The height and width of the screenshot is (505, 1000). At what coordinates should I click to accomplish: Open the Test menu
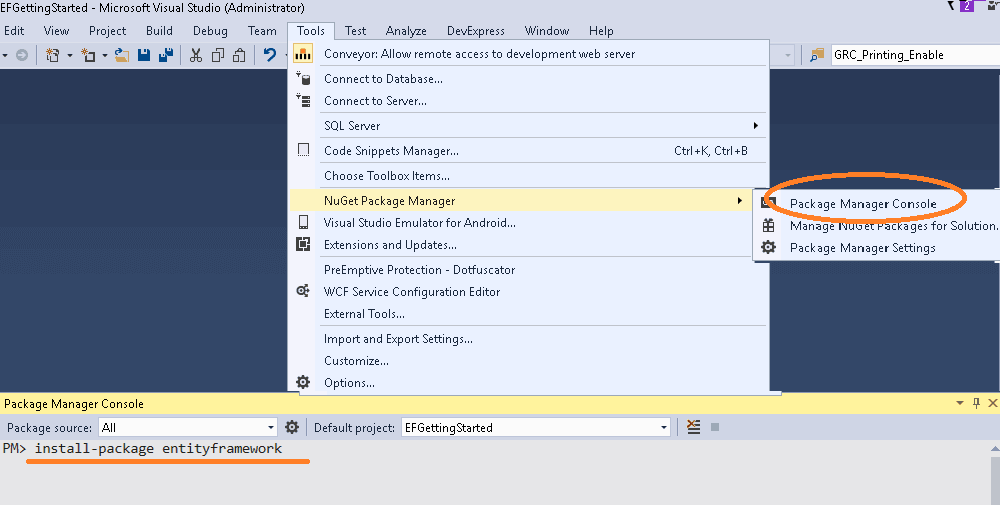pos(355,31)
